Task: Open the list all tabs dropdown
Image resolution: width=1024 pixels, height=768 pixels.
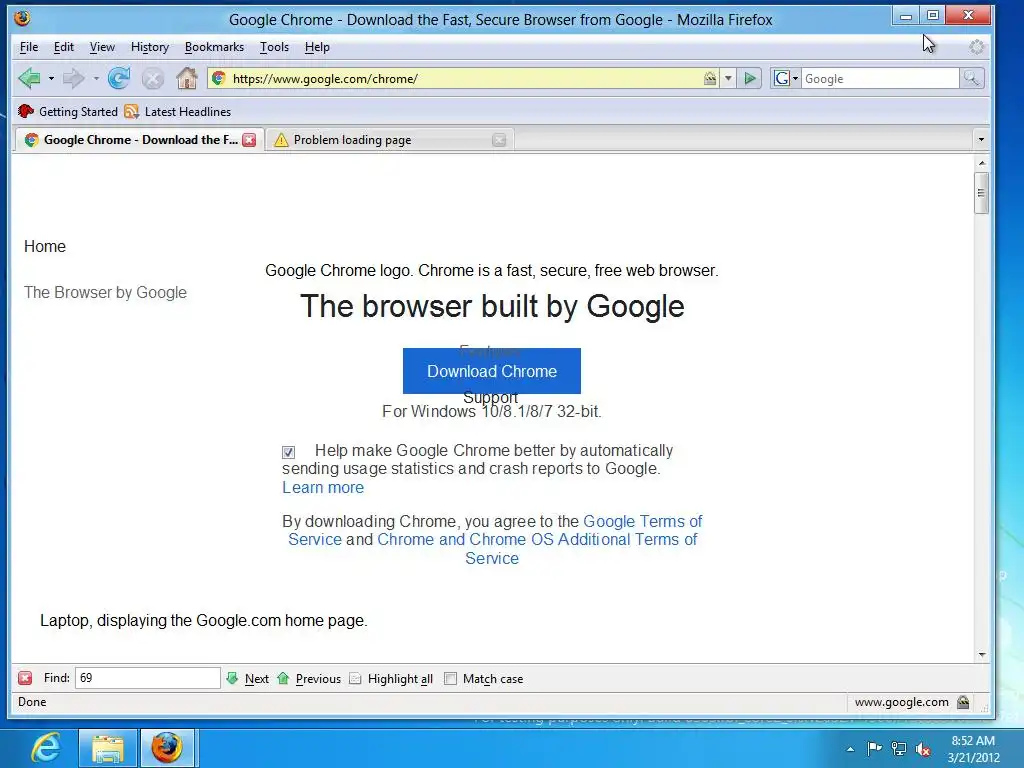Action: (980, 139)
